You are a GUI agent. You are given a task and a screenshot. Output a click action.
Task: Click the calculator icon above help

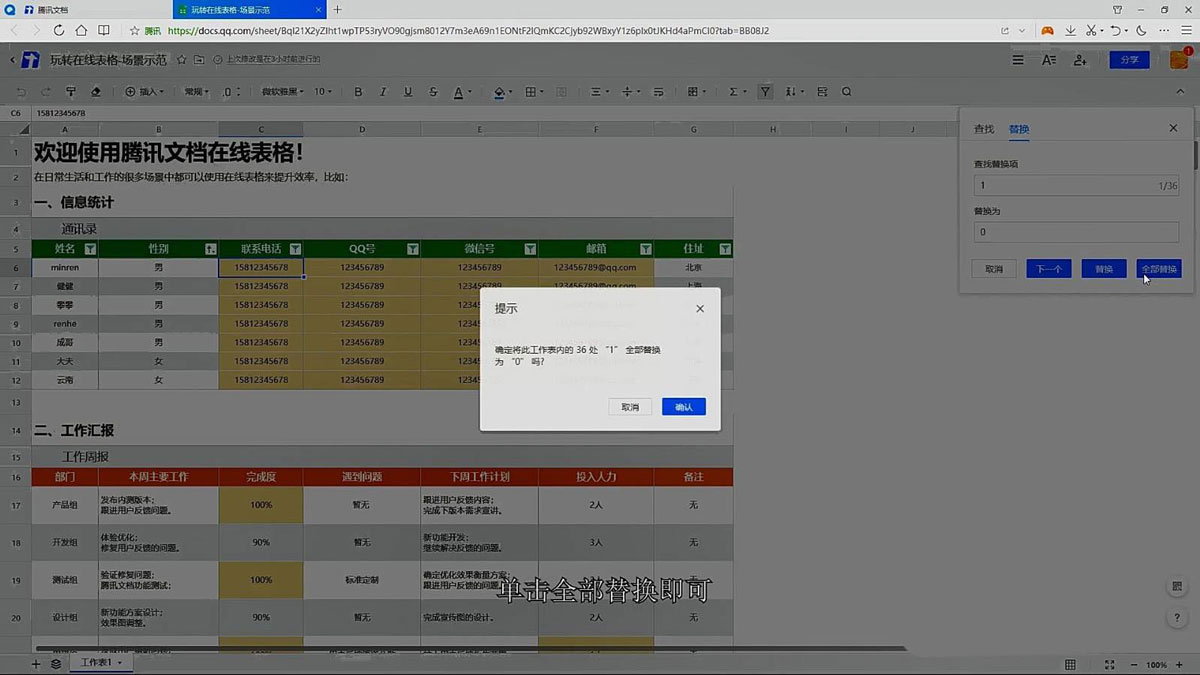[1178, 587]
